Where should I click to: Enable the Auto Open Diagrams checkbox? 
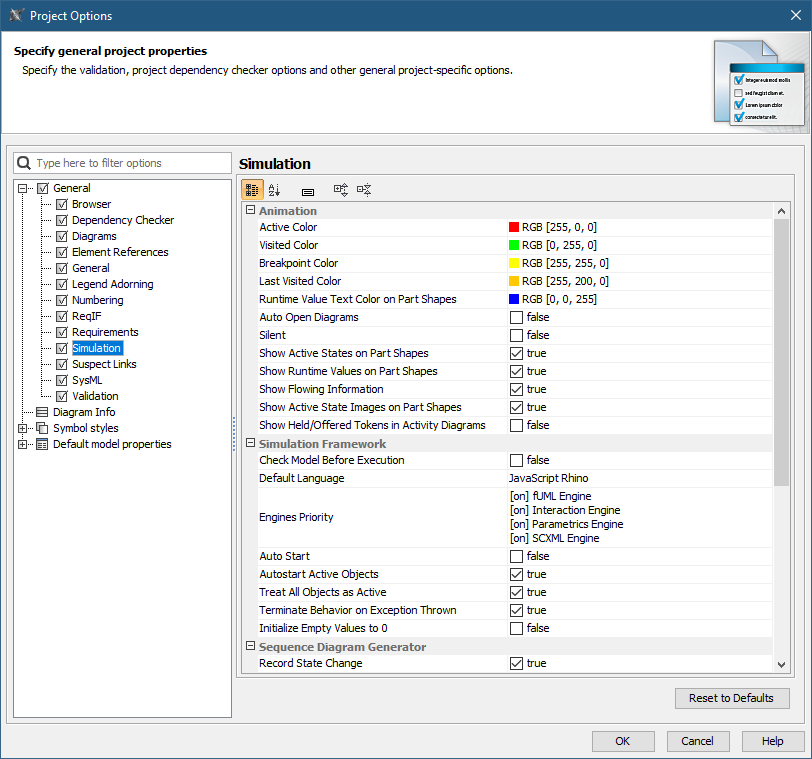click(516, 317)
